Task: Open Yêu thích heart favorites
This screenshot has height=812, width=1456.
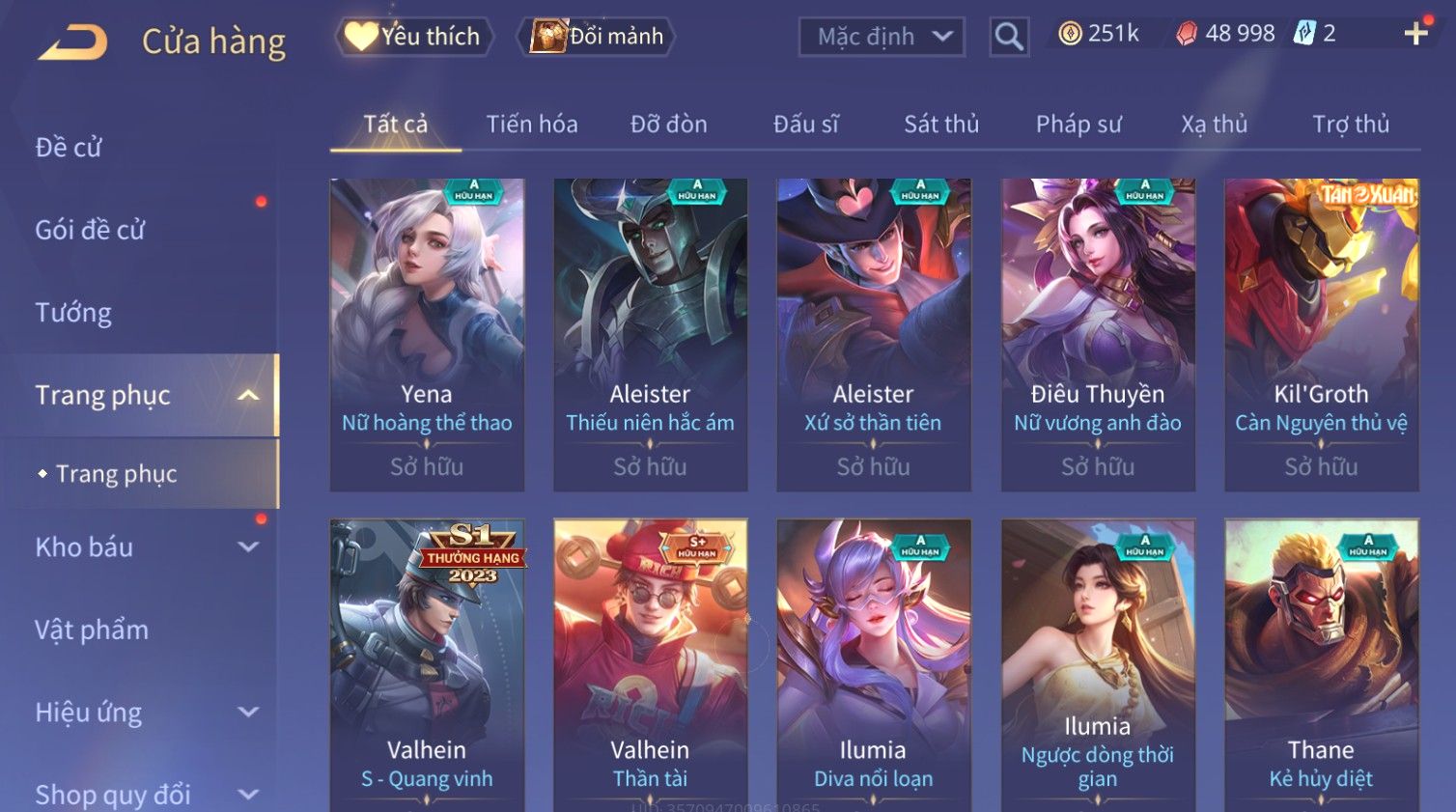Action: pos(414,37)
